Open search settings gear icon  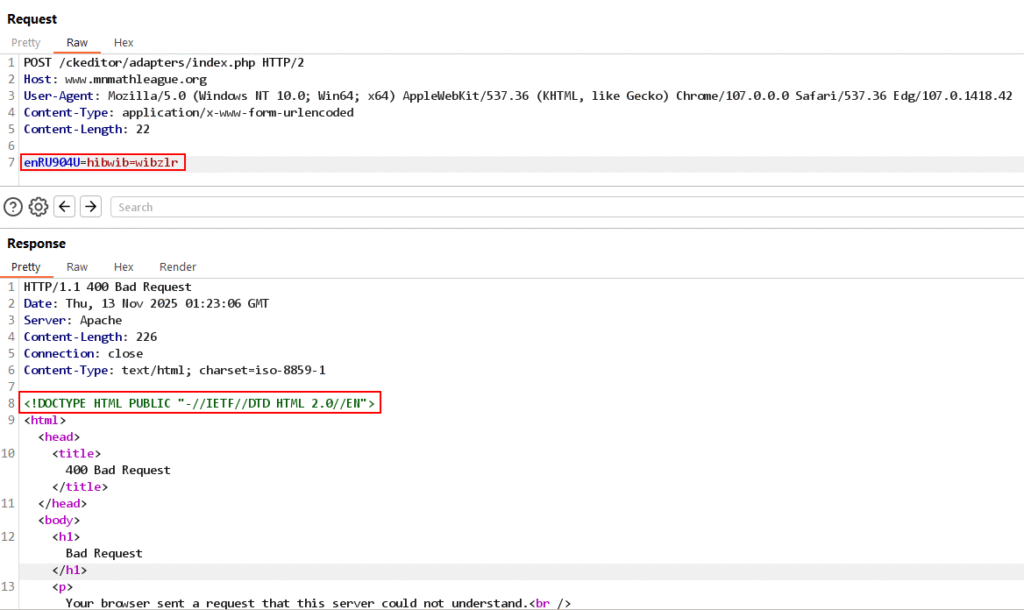[38, 207]
